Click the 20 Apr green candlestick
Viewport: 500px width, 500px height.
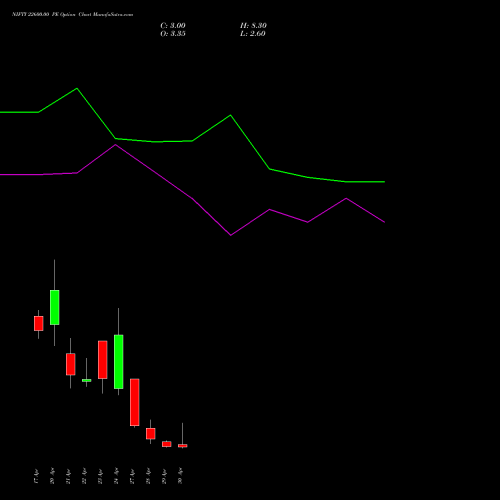click(x=55, y=307)
